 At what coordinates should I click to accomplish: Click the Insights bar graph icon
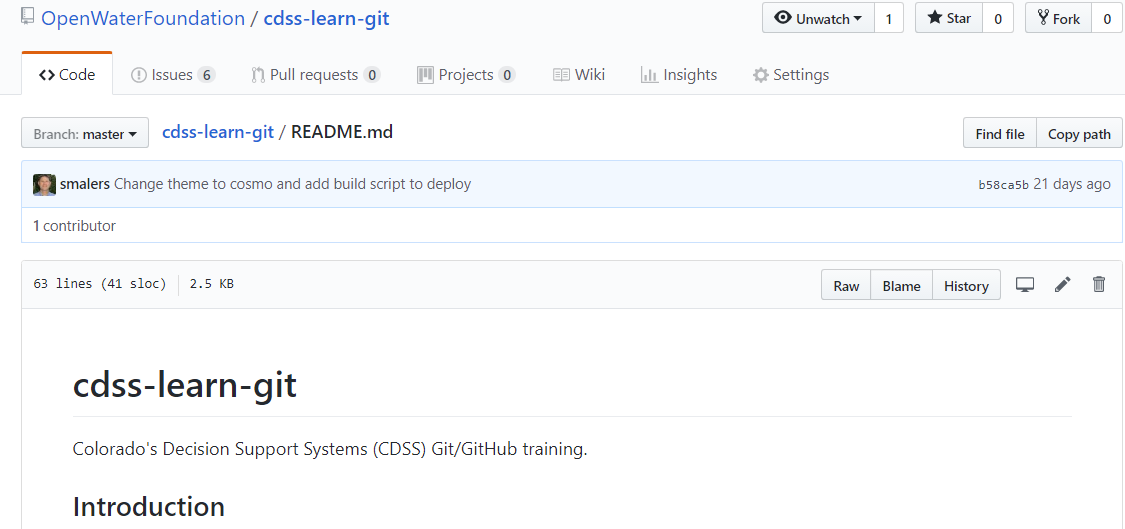point(649,75)
